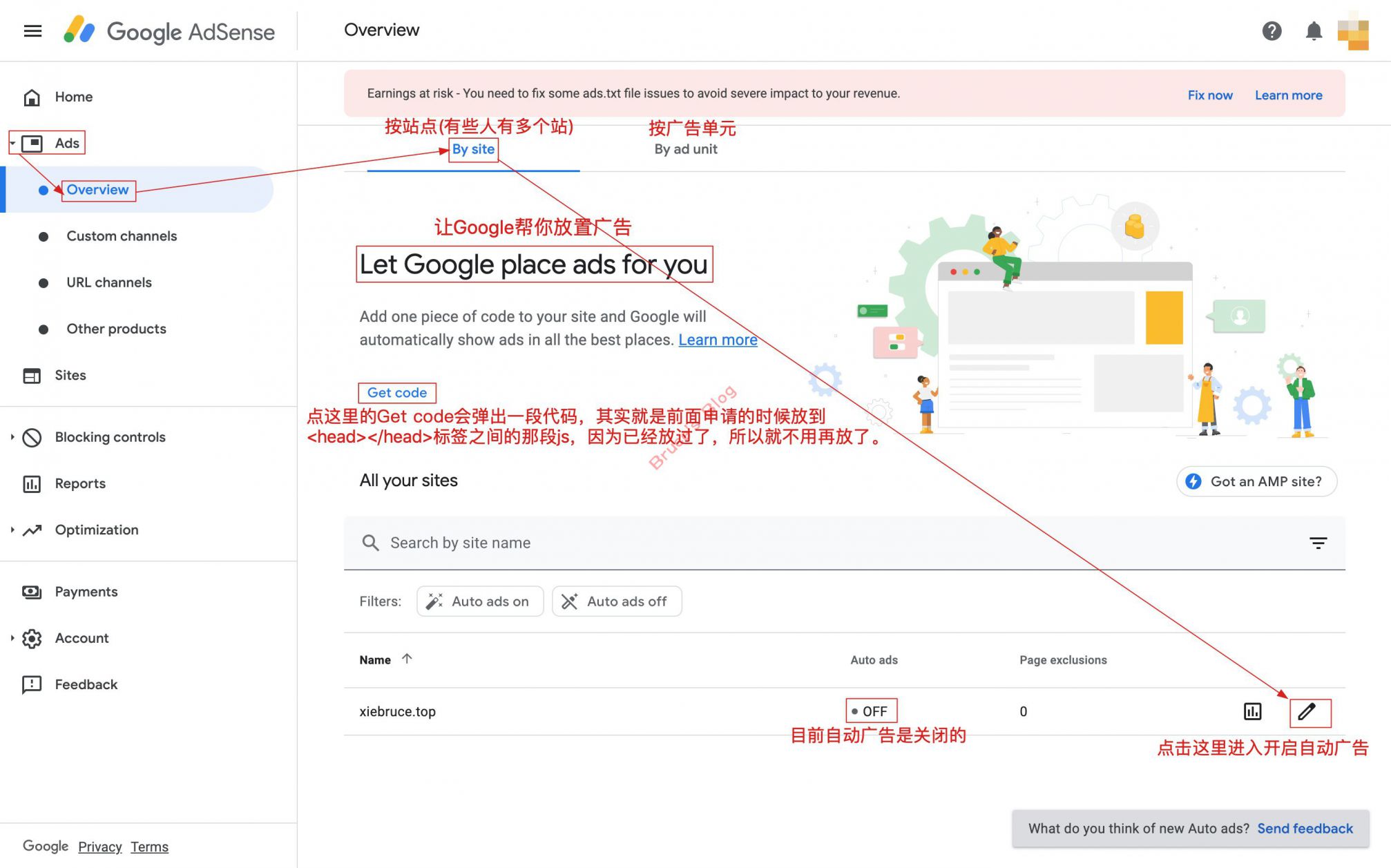Click the xiebruce.top site name
Viewport: 1391px width, 868px height.
(397, 711)
